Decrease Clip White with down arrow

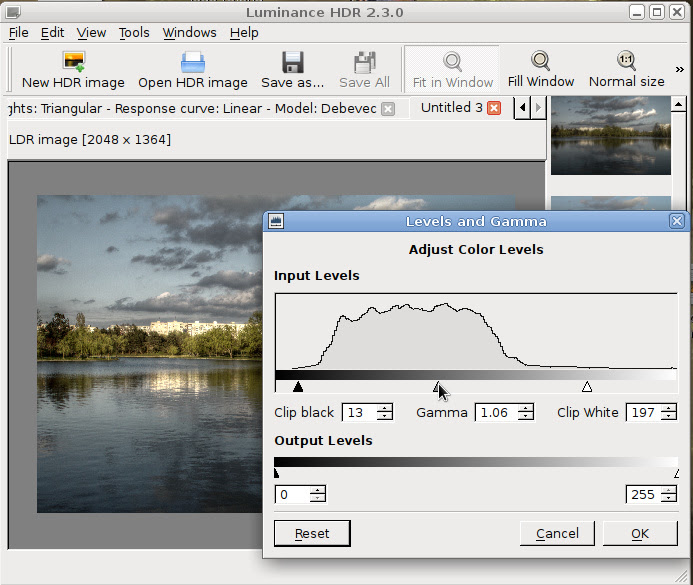[x=669, y=417]
